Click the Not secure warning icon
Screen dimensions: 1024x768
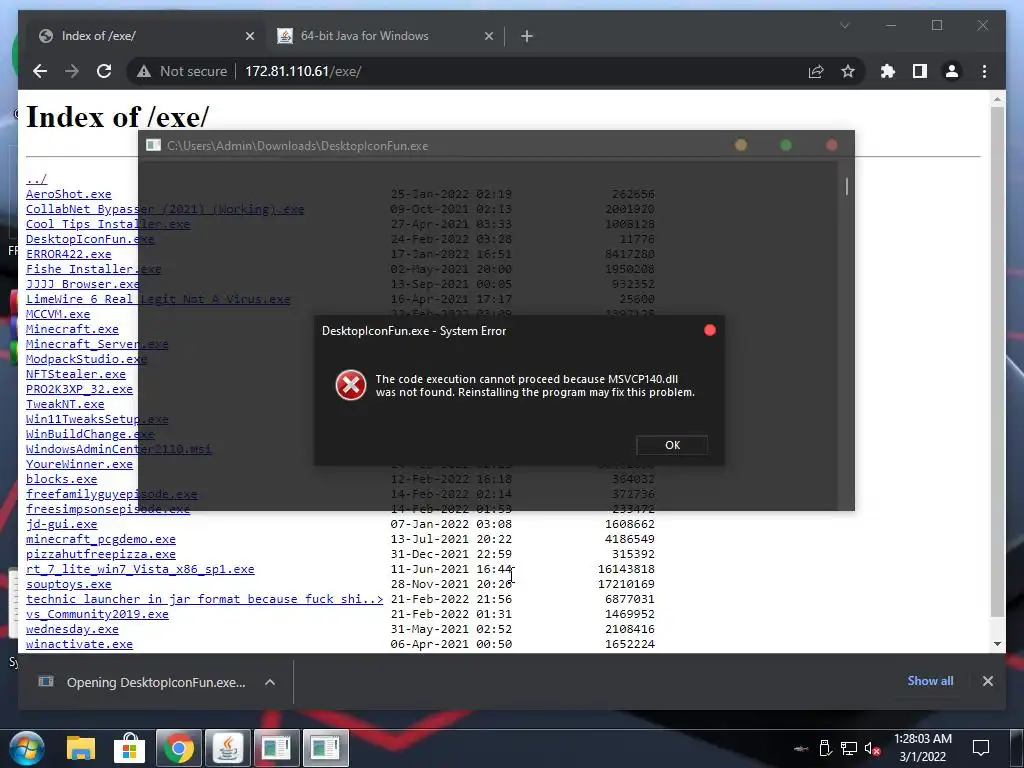pos(144,72)
